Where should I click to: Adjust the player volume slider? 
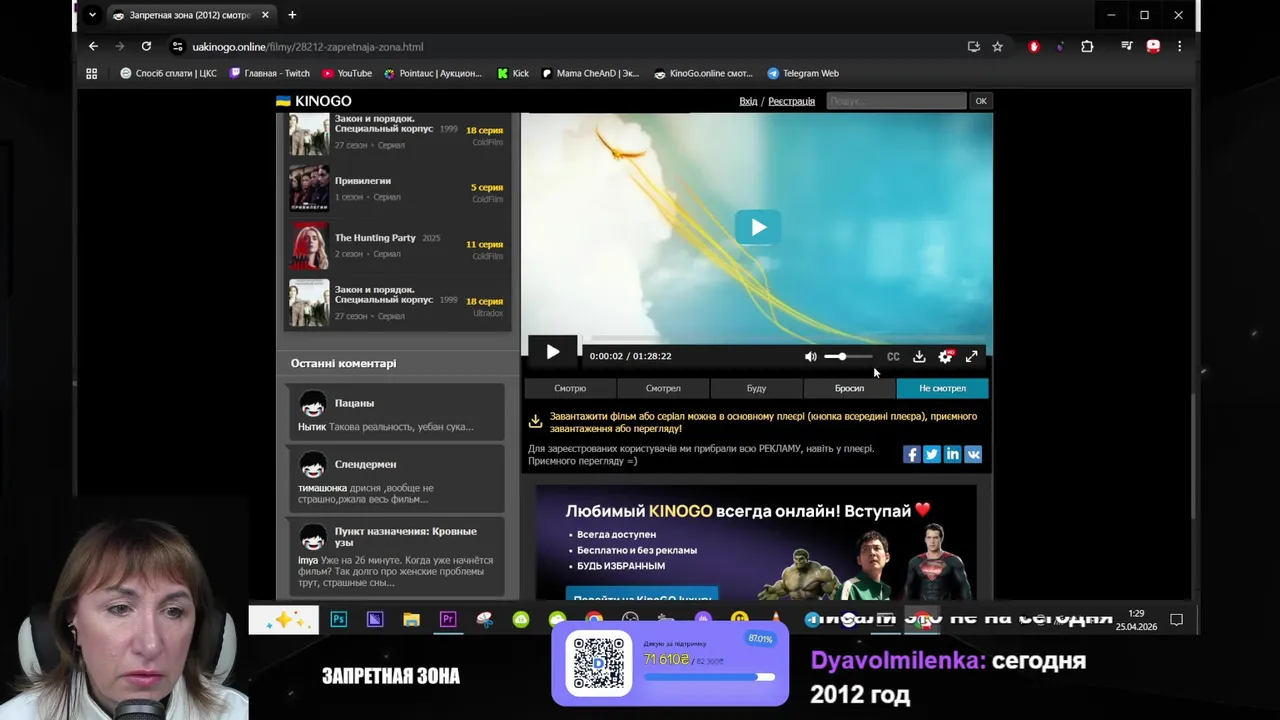(848, 356)
